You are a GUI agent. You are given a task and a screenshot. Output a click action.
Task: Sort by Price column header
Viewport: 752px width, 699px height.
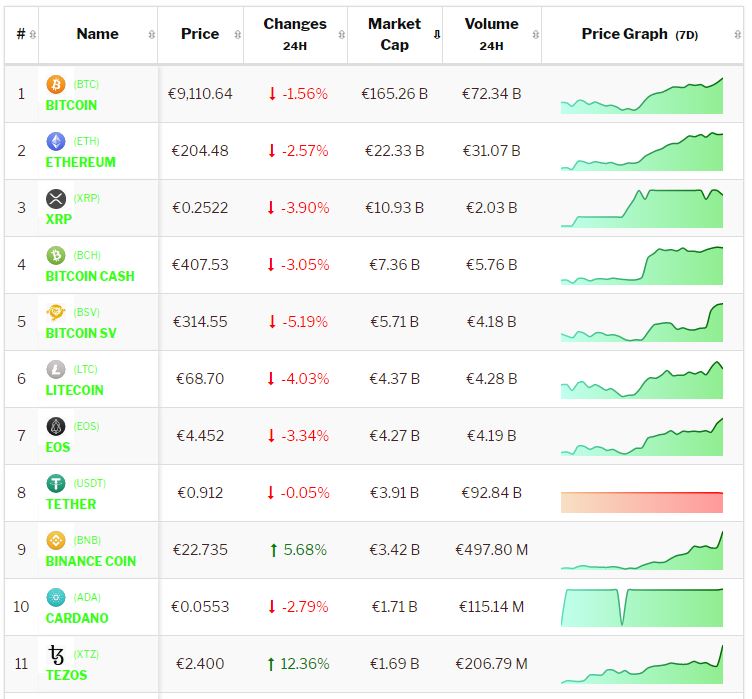[200, 34]
